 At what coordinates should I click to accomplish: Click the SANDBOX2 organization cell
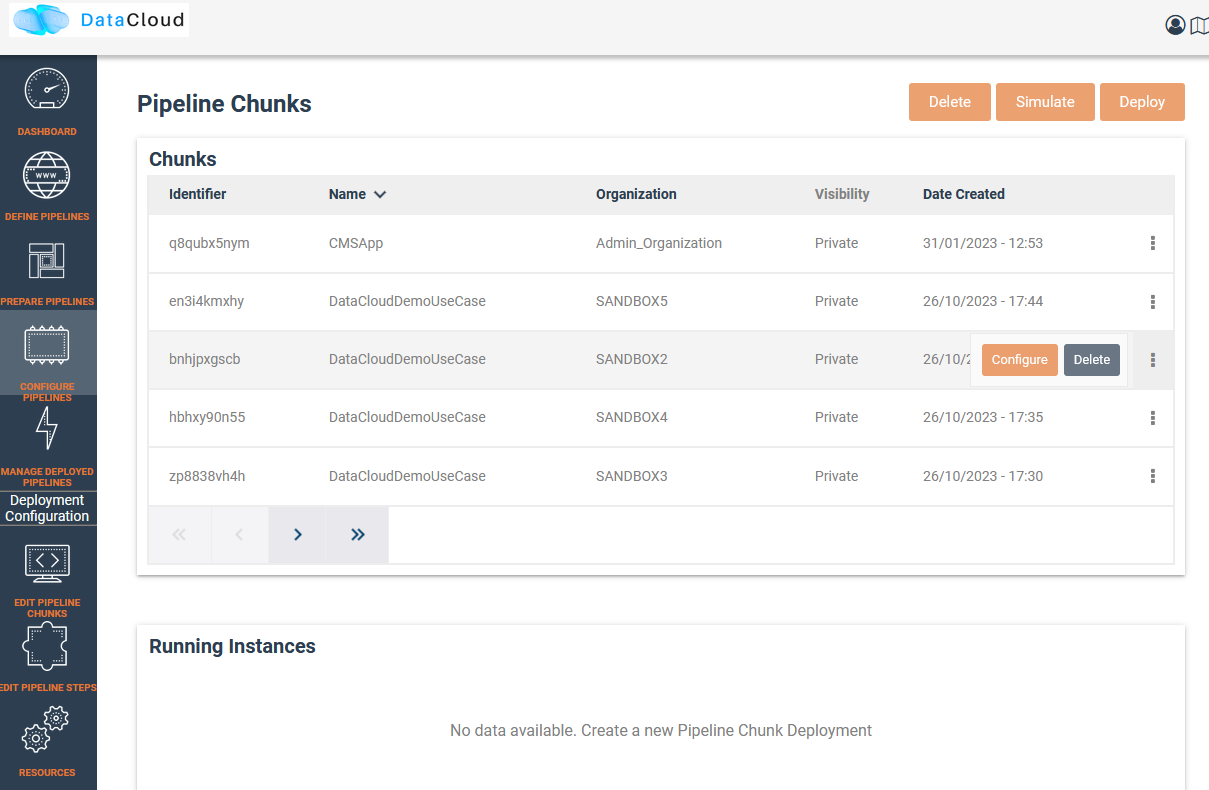pyautogui.click(x=632, y=359)
